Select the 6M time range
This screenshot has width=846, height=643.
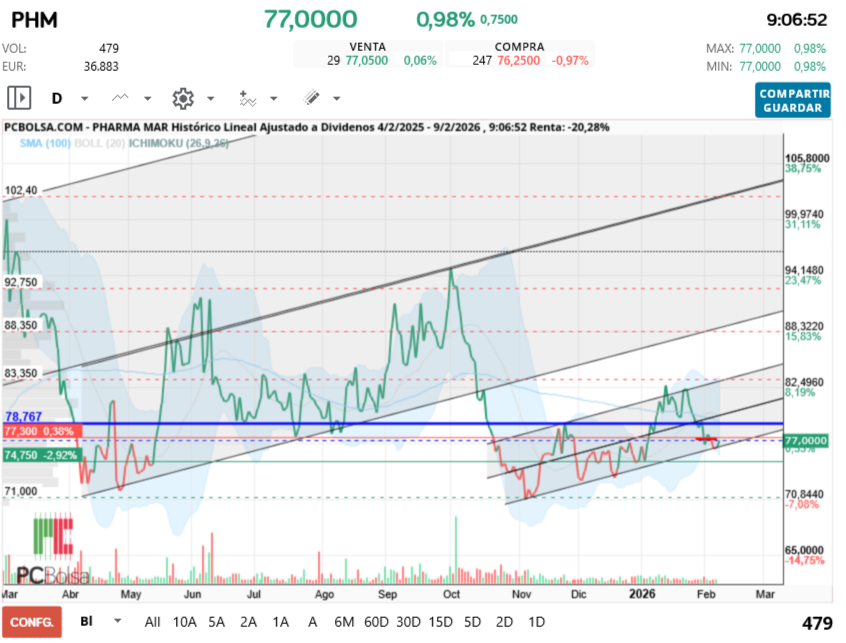pyautogui.click(x=344, y=622)
